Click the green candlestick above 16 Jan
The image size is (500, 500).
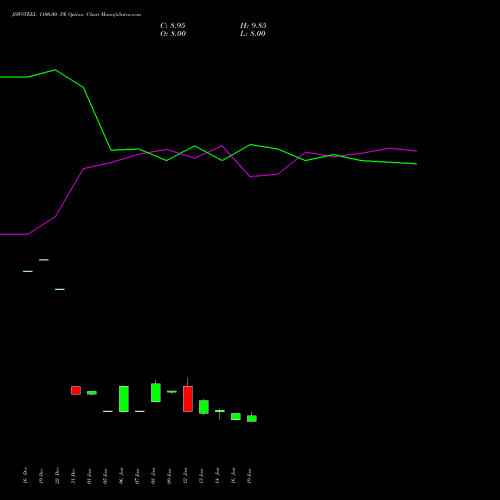pos(236,417)
